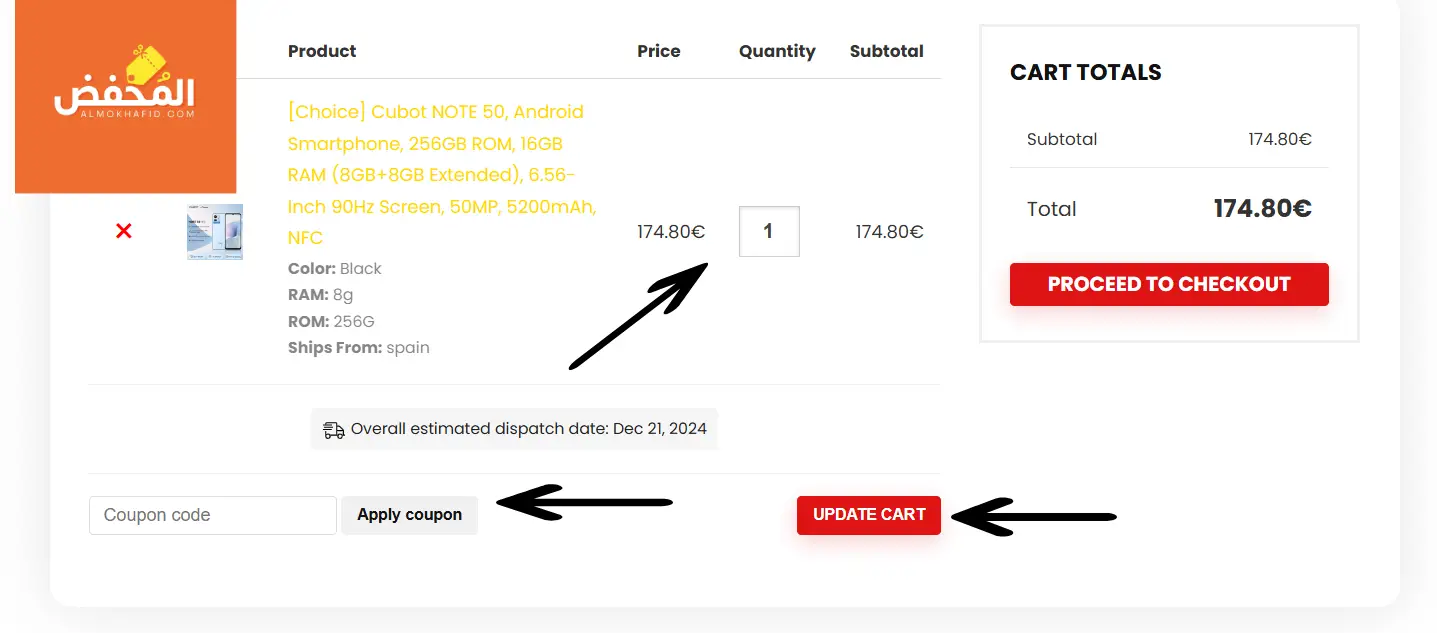This screenshot has height=633, width=1437.
Task: Open the Cubot NOTE 50 product title link
Action: pyautogui.click(x=442, y=174)
